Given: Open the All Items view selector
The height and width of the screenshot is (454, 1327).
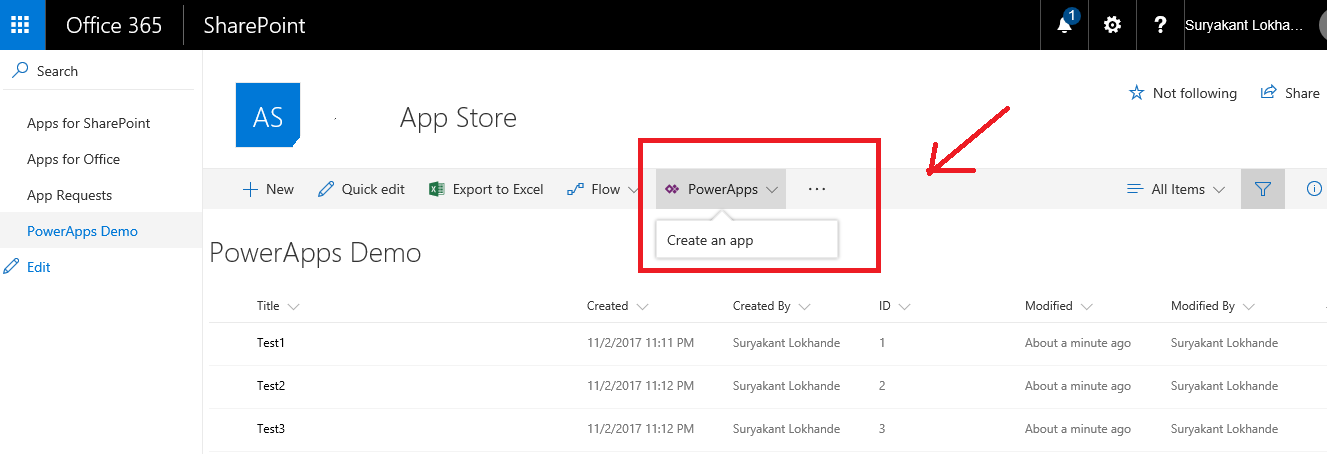Looking at the screenshot, I should [x=1176, y=189].
